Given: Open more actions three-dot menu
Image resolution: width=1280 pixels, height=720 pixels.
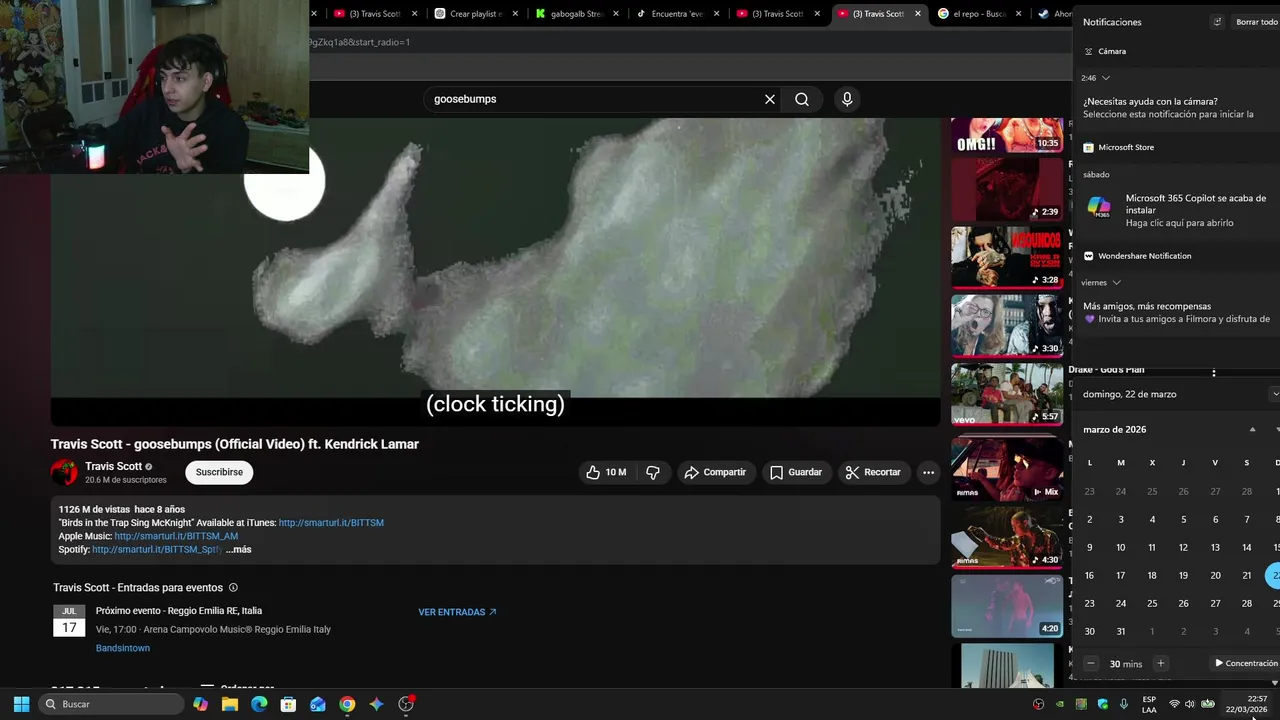Looking at the screenshot, I should pyautogui.click(x=928, y=472).
